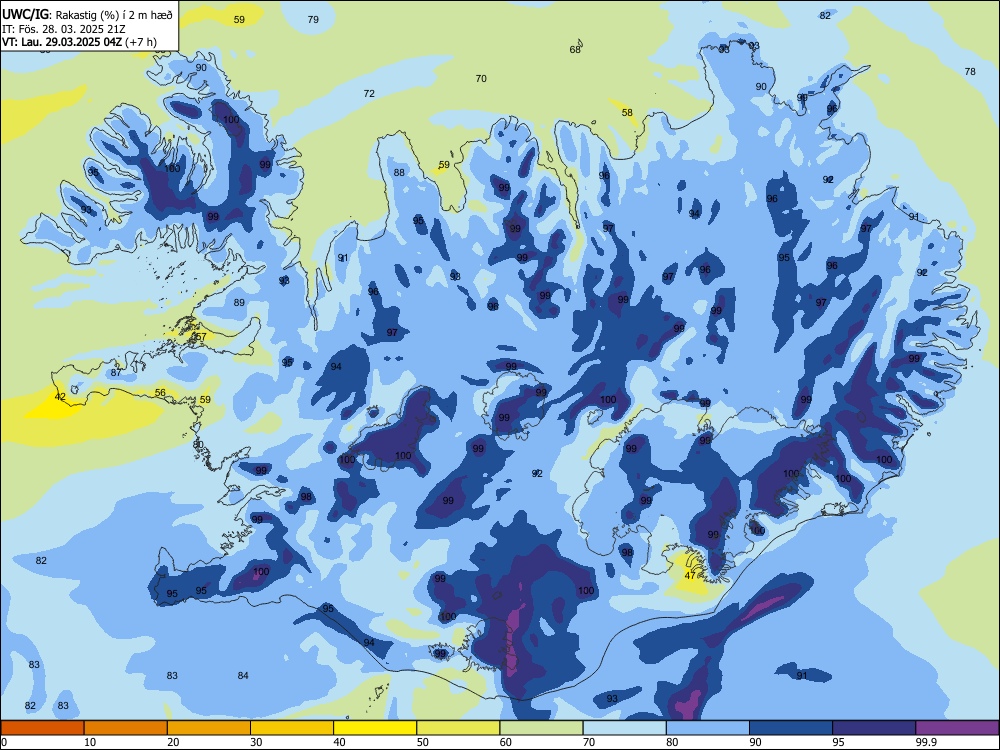Select the golden 30–40 legend swatch
Image resolution: width=1000 pixels, height=750 pixels.
pos(292,728)
